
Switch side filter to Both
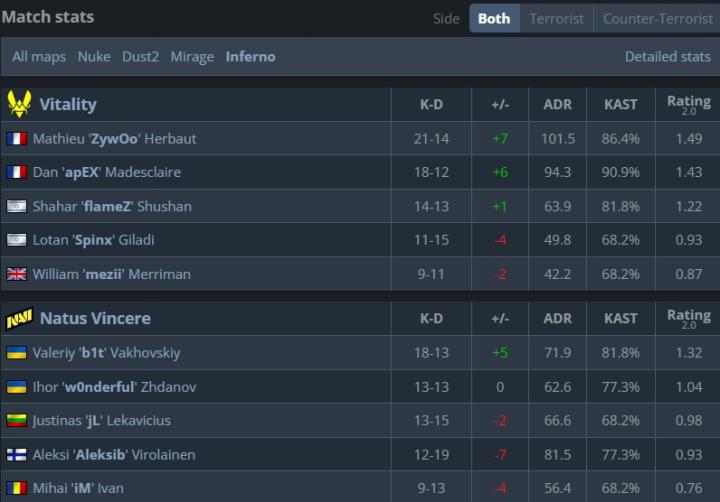point(494,18)
